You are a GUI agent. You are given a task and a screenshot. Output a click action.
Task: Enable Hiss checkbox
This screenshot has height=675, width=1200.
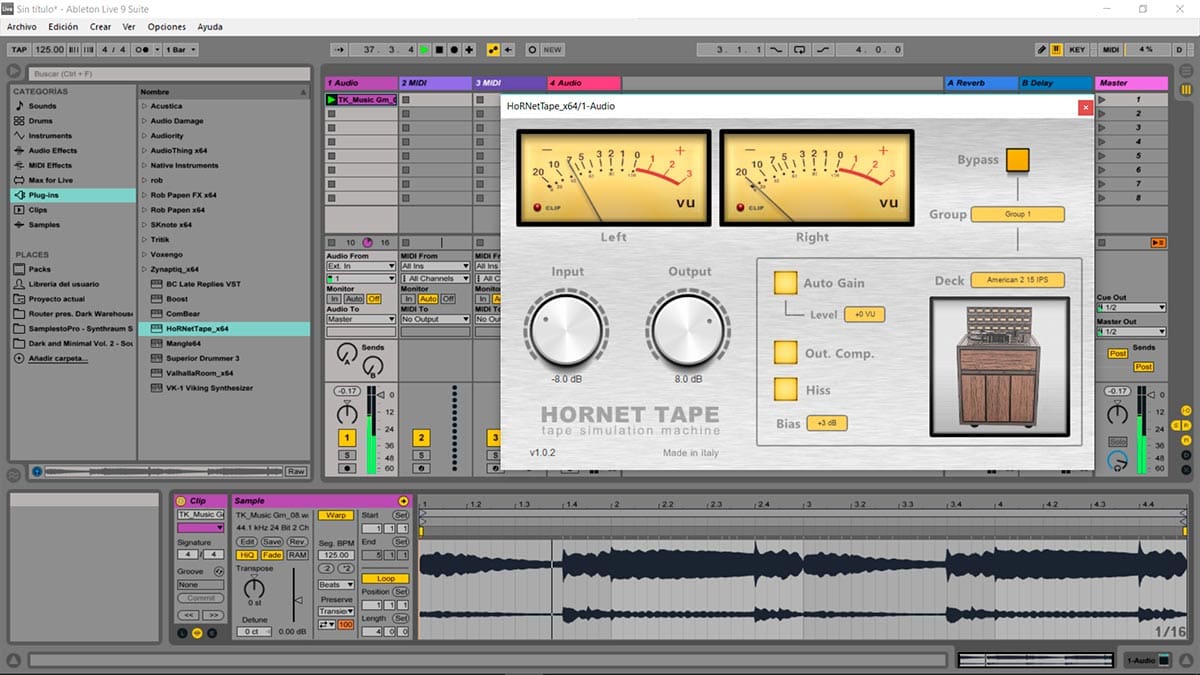coord(785,389)
